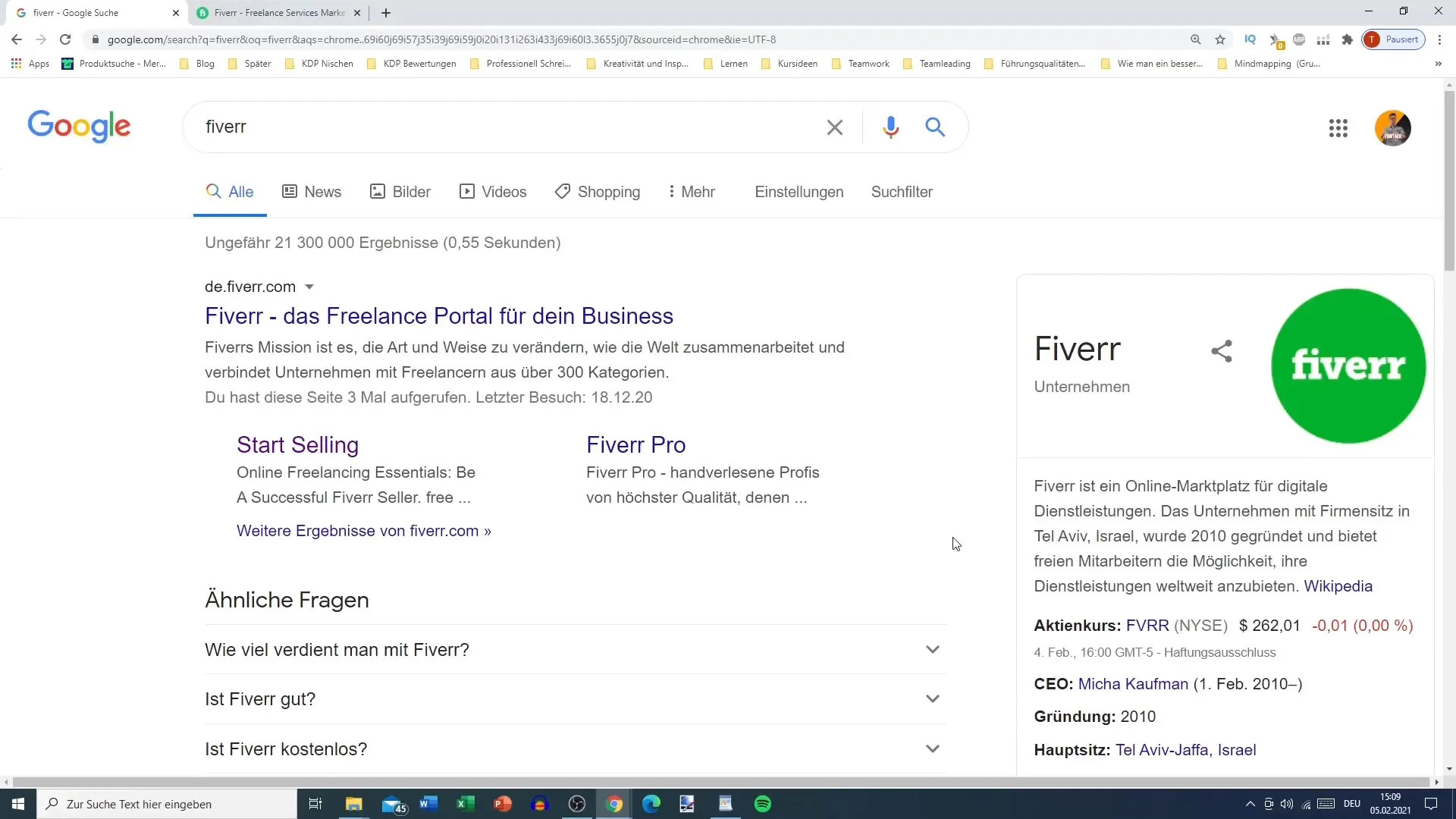The height and width of the screenshot is (819, 1456).
Task: Click the green Fiverr logo image
Action: pyautogui.click(x=1348, y=366)
